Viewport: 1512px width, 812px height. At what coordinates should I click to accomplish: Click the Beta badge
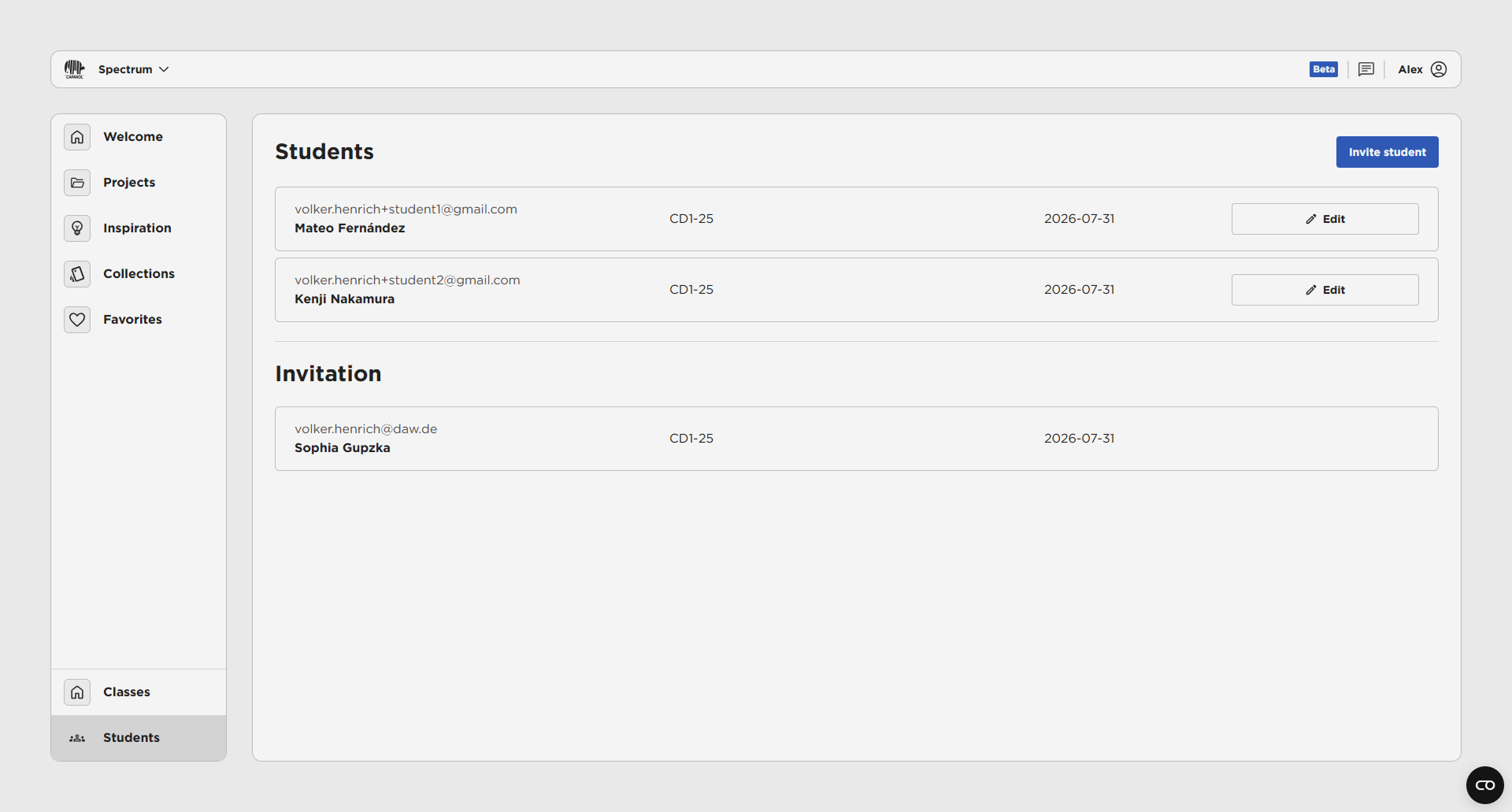click(x=1323, y=69)
